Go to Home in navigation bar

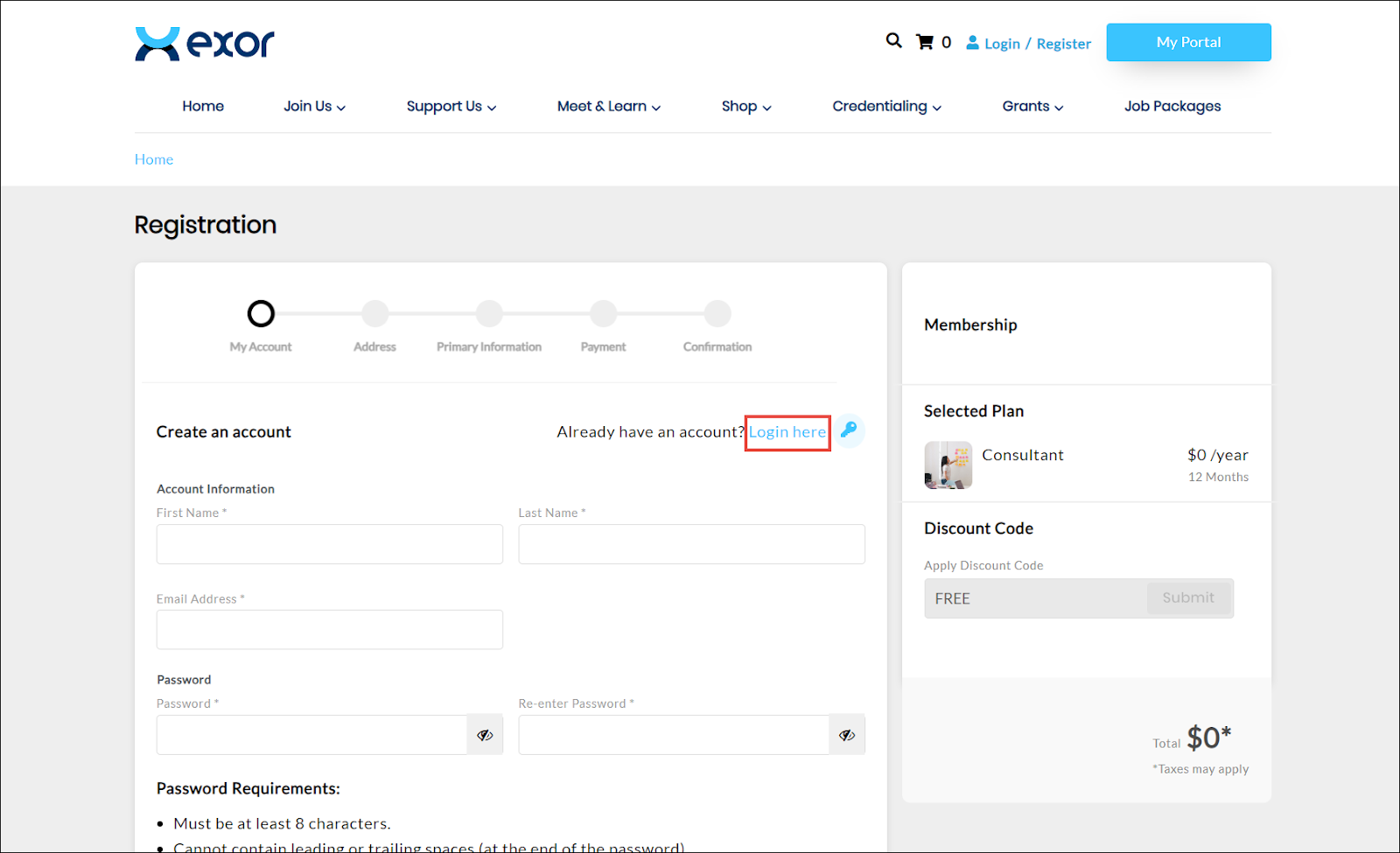[203, 106]
